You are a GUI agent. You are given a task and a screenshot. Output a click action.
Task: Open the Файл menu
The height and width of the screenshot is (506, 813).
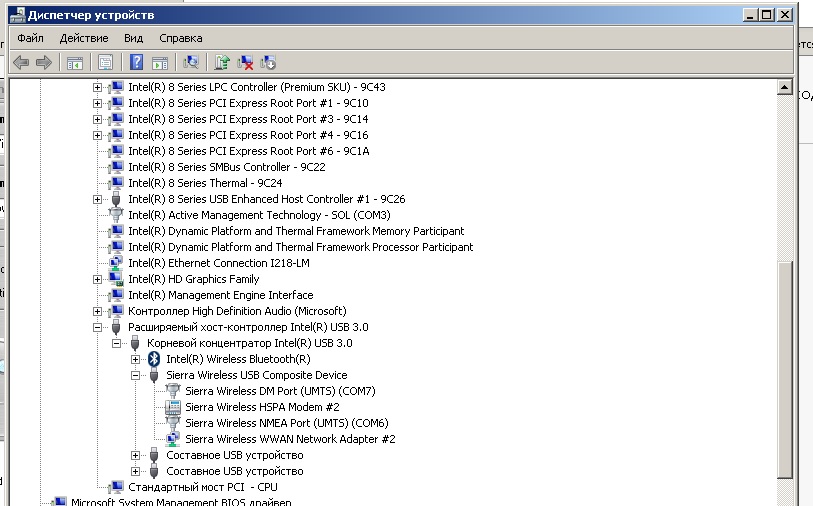[30, 38]
